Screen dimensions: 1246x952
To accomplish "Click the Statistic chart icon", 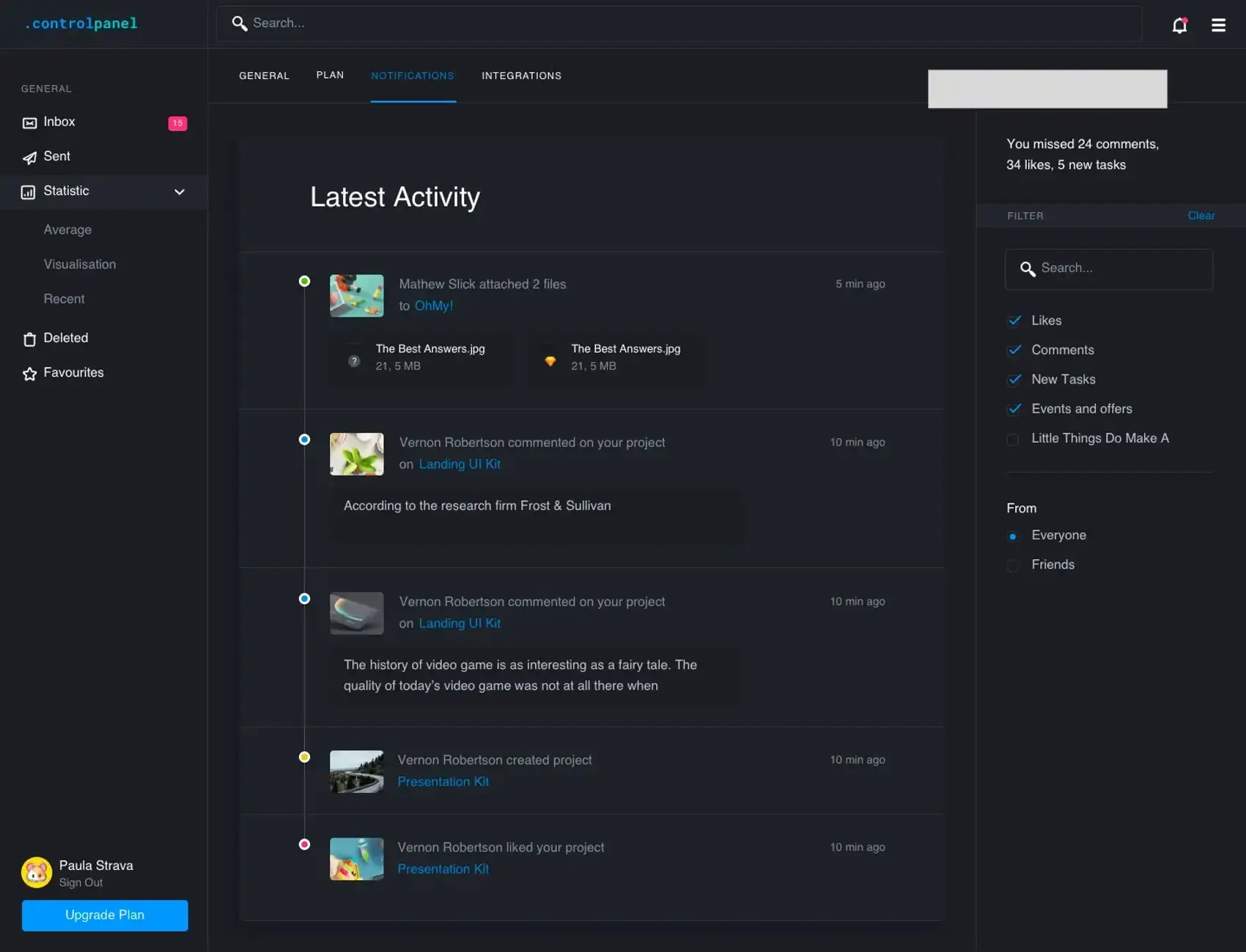I will (x=28, y=192).
